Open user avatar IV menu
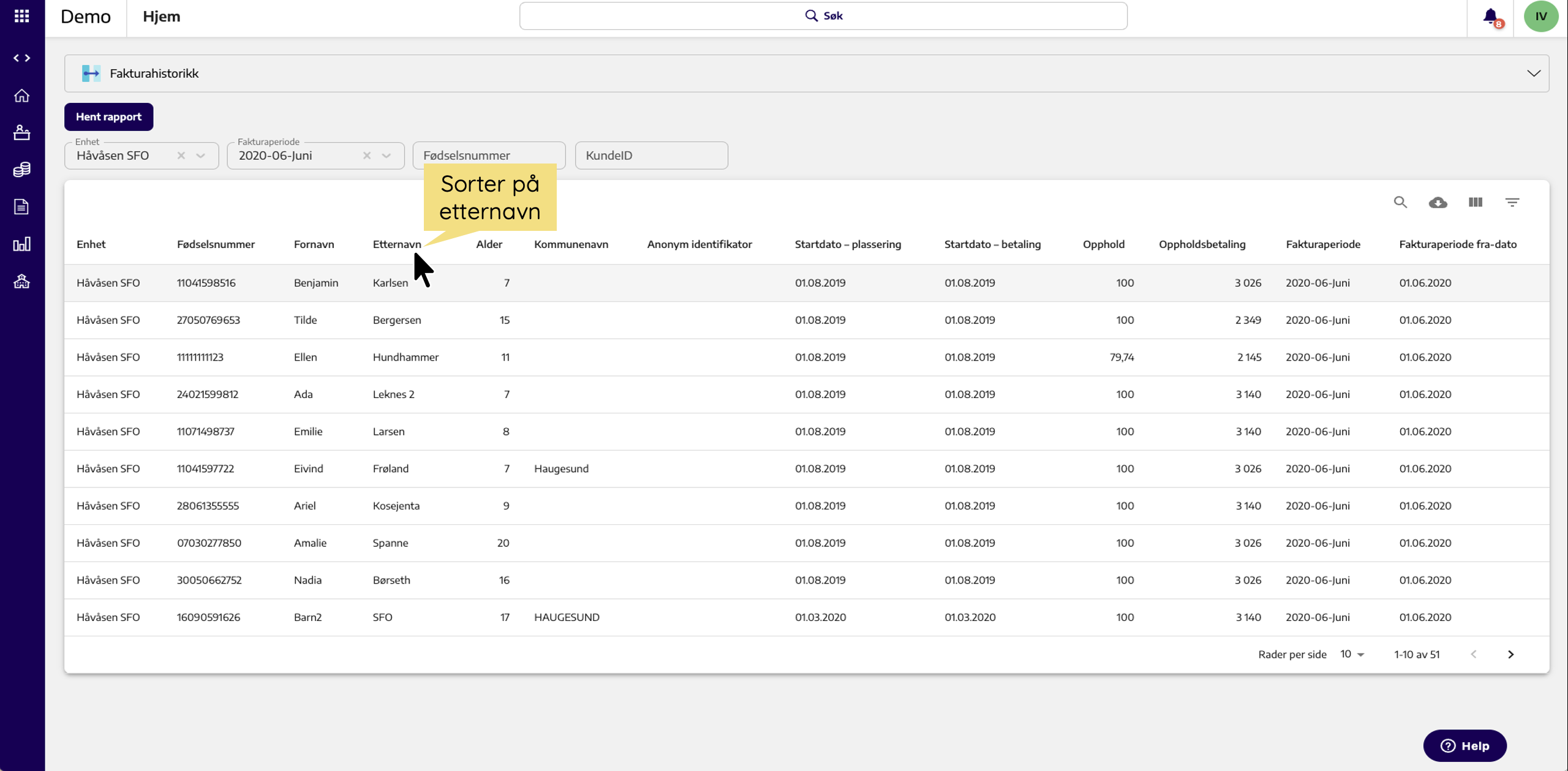This screenshot has width=1568, height=771. click(1541, 17)
